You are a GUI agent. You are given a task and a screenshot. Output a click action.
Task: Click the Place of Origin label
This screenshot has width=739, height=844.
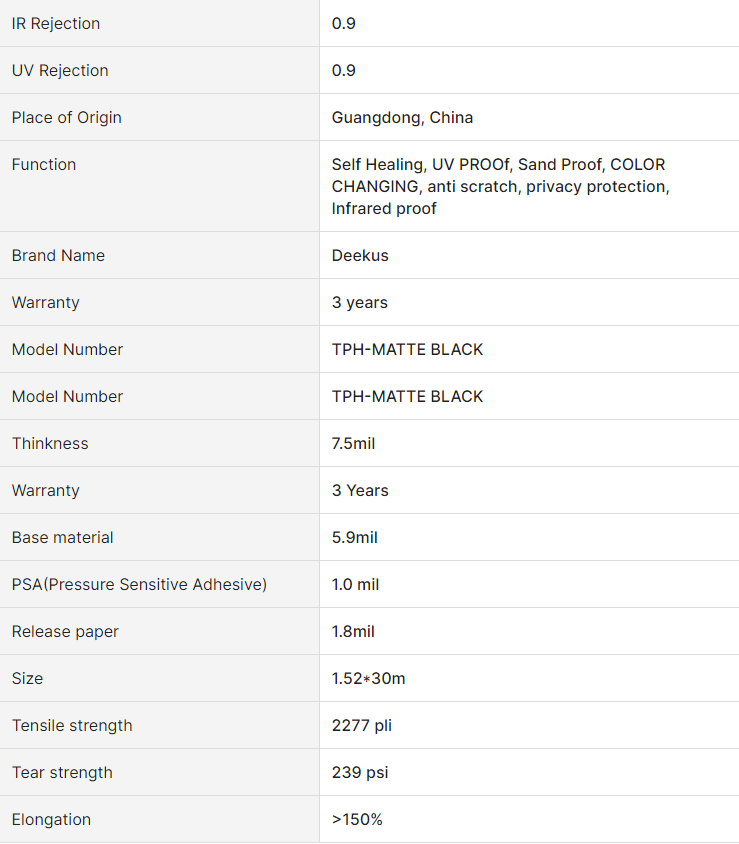tap(67, 117)
